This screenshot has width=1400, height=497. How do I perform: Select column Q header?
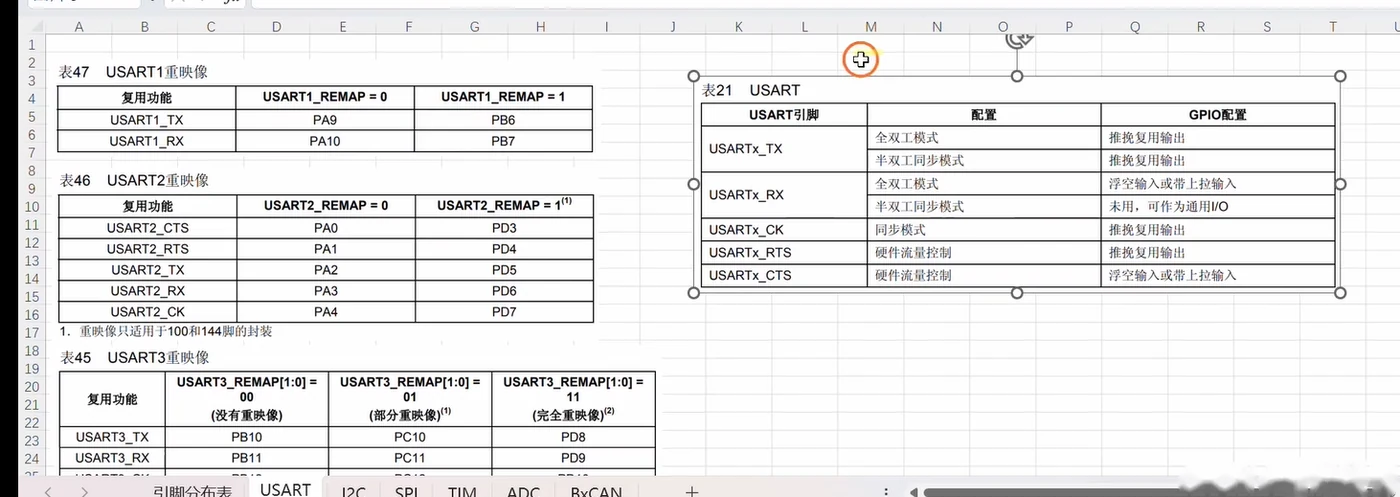(1136, 27)
